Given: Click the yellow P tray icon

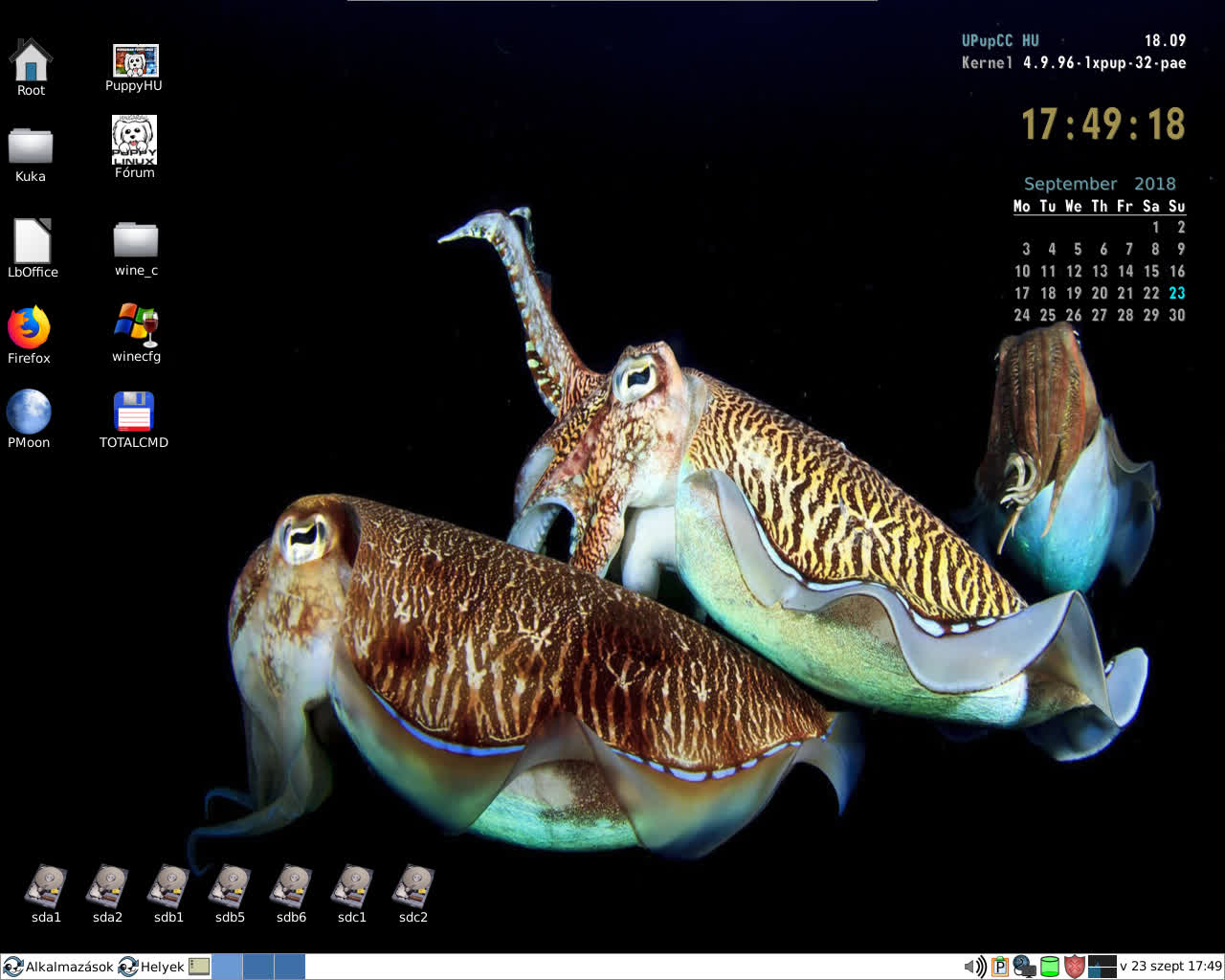Looking at the screenshot, I should tap(1000, 967).
